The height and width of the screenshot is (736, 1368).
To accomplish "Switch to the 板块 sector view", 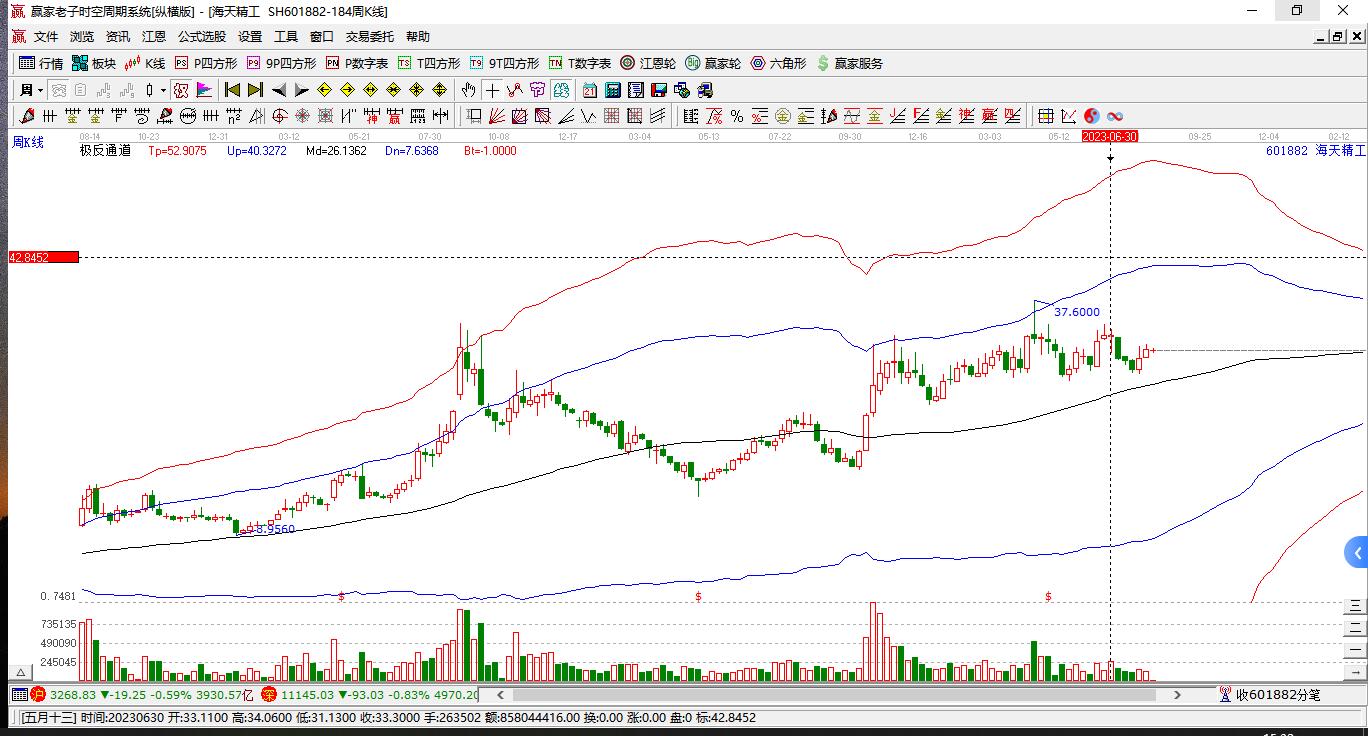I will [x=94, y=63].
